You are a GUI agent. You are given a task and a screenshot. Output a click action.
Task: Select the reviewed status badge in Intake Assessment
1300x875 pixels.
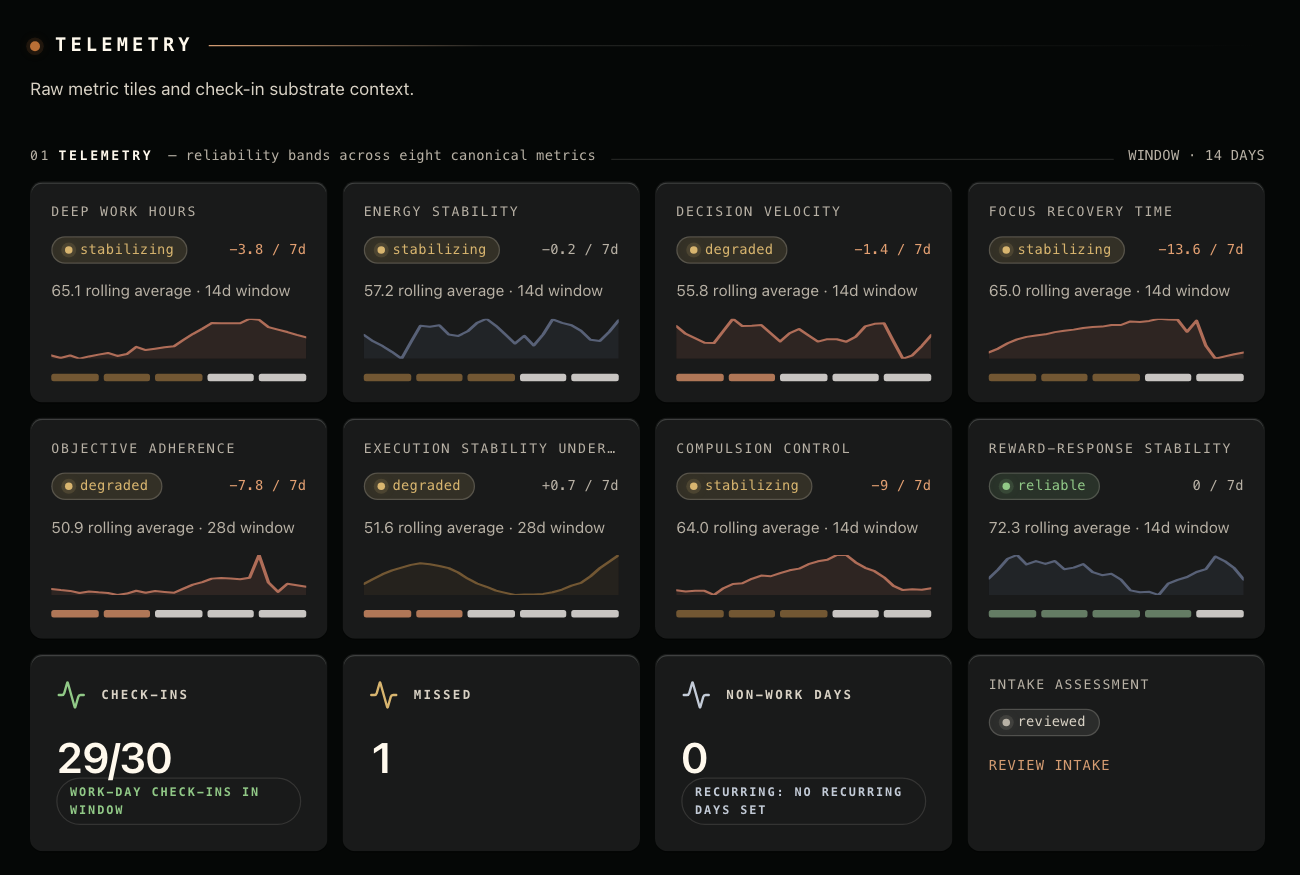point(1044,722)
